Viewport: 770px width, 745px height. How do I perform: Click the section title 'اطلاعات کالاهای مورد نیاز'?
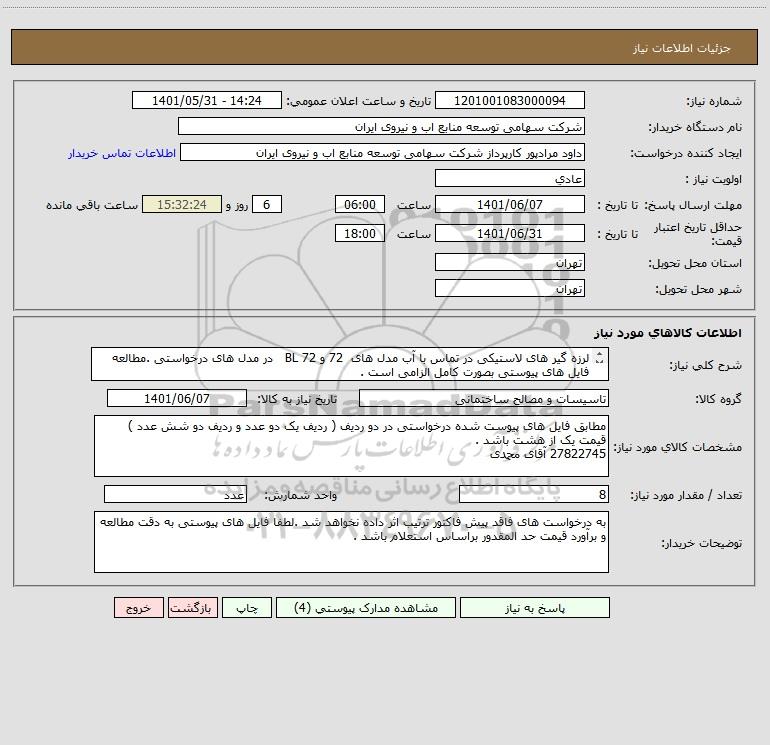(668, 333)
